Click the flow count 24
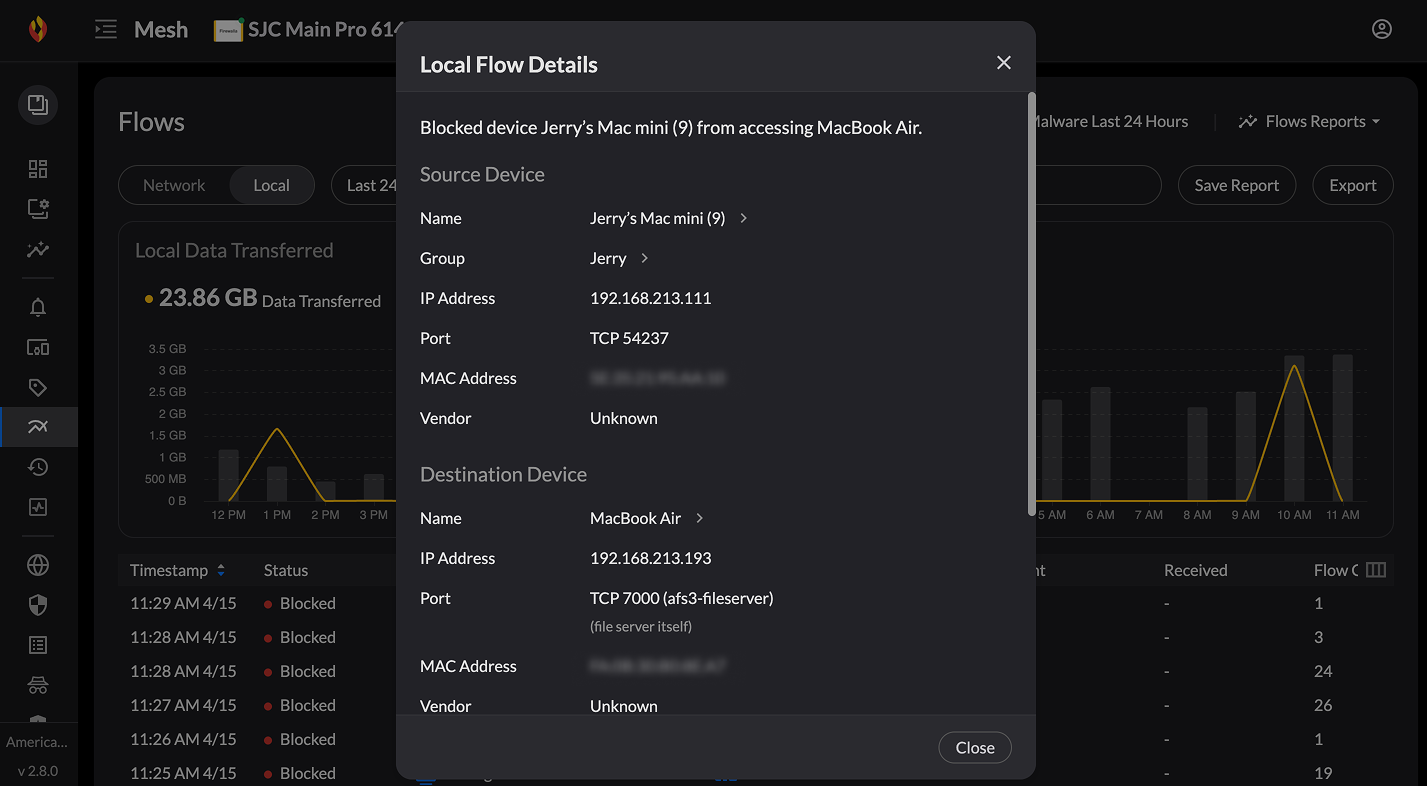 [x=1323, y=671]
